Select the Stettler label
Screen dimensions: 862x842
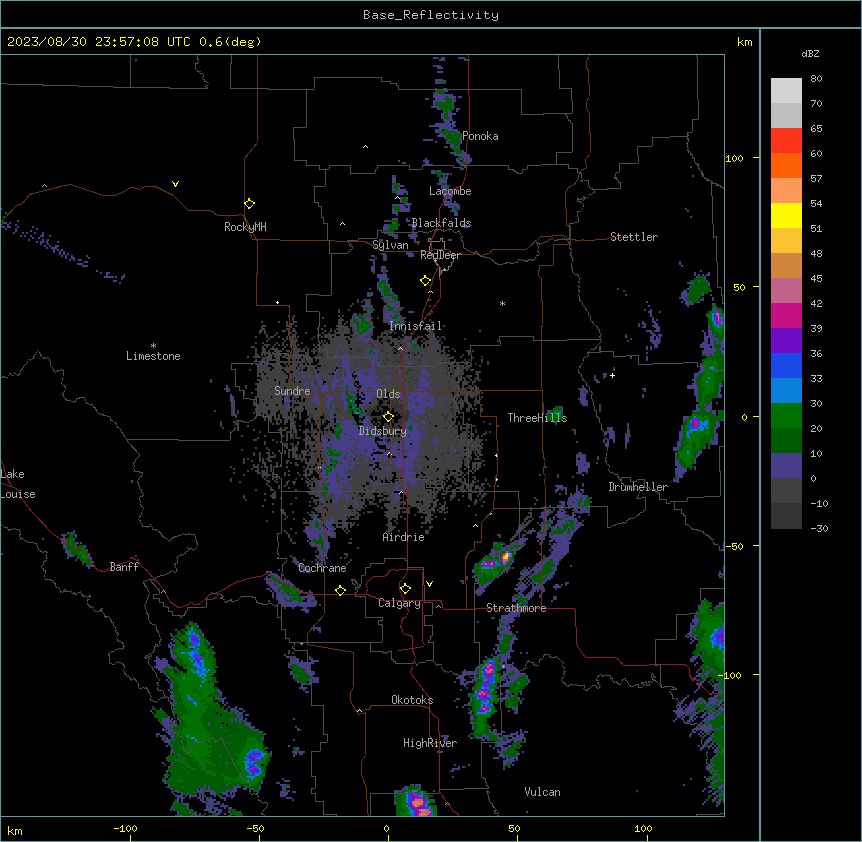click(x=634, y=237)
